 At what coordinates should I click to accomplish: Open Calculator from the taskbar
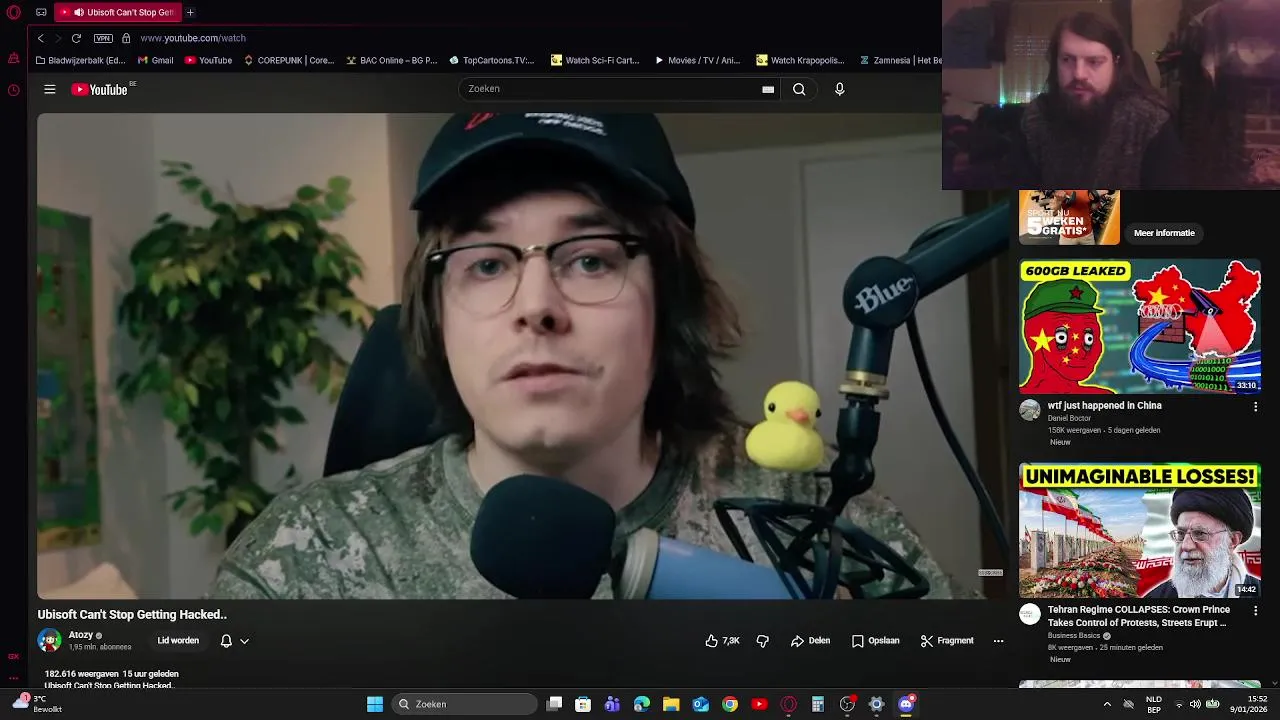[817, 704]
